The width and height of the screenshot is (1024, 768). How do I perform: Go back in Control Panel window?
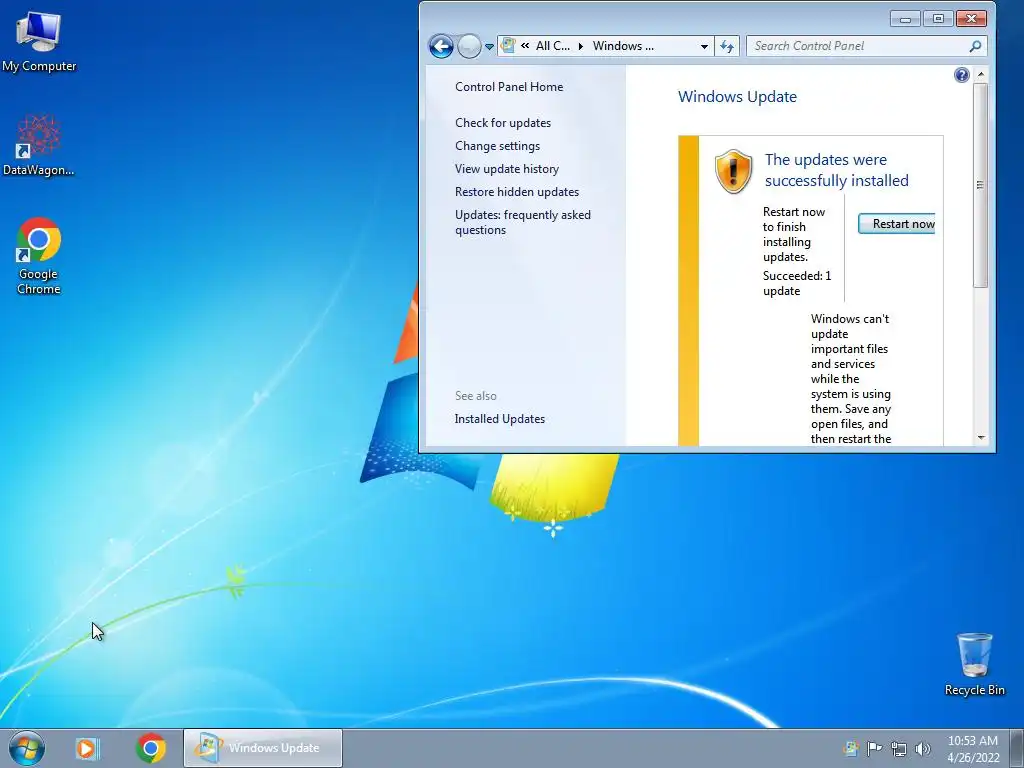441,46
